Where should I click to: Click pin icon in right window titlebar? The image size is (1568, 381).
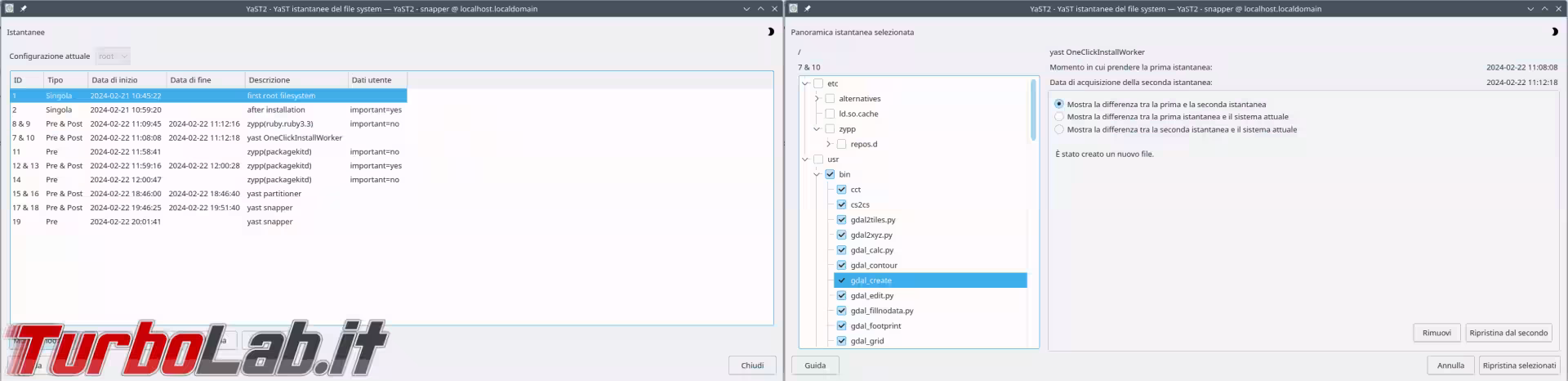[808, 9]
